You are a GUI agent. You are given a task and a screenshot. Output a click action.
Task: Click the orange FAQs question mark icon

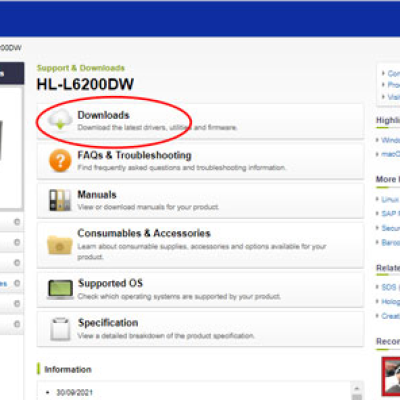click(x=60, y=160)
